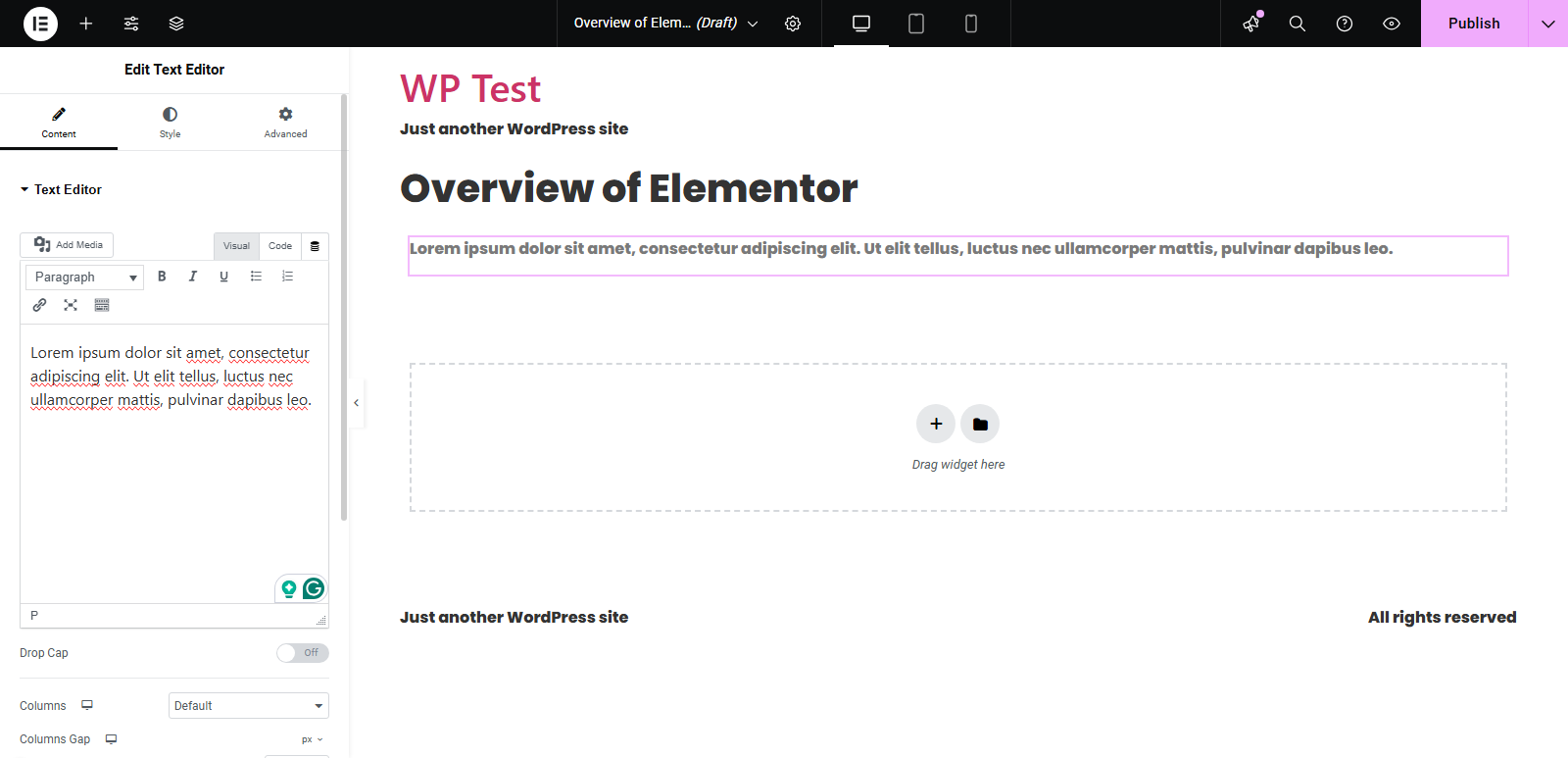Open the document title dropdown
The width and height of the screenshot is (1568, 758).
coord(665,24)
